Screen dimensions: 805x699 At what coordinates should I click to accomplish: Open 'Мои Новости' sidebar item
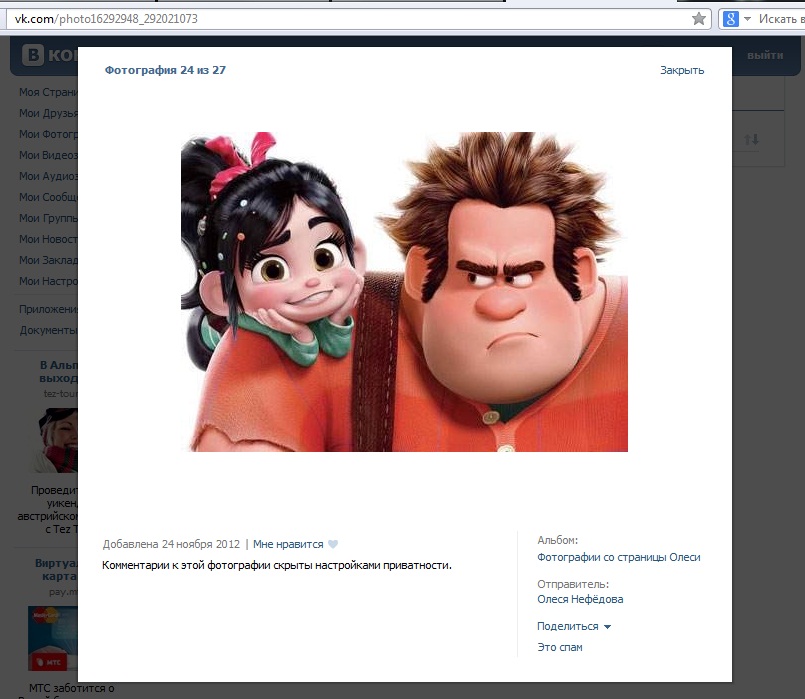coord(48,239)
